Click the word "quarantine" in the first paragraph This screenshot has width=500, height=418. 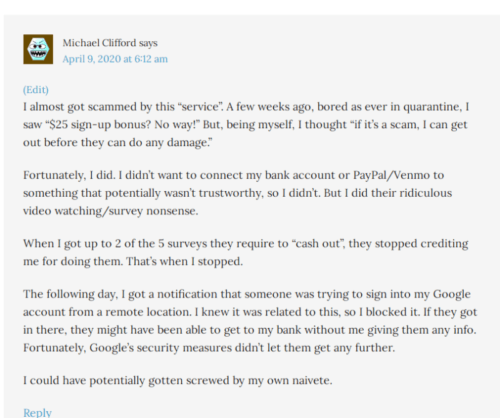pyautogui.click(x=432, y=107)
